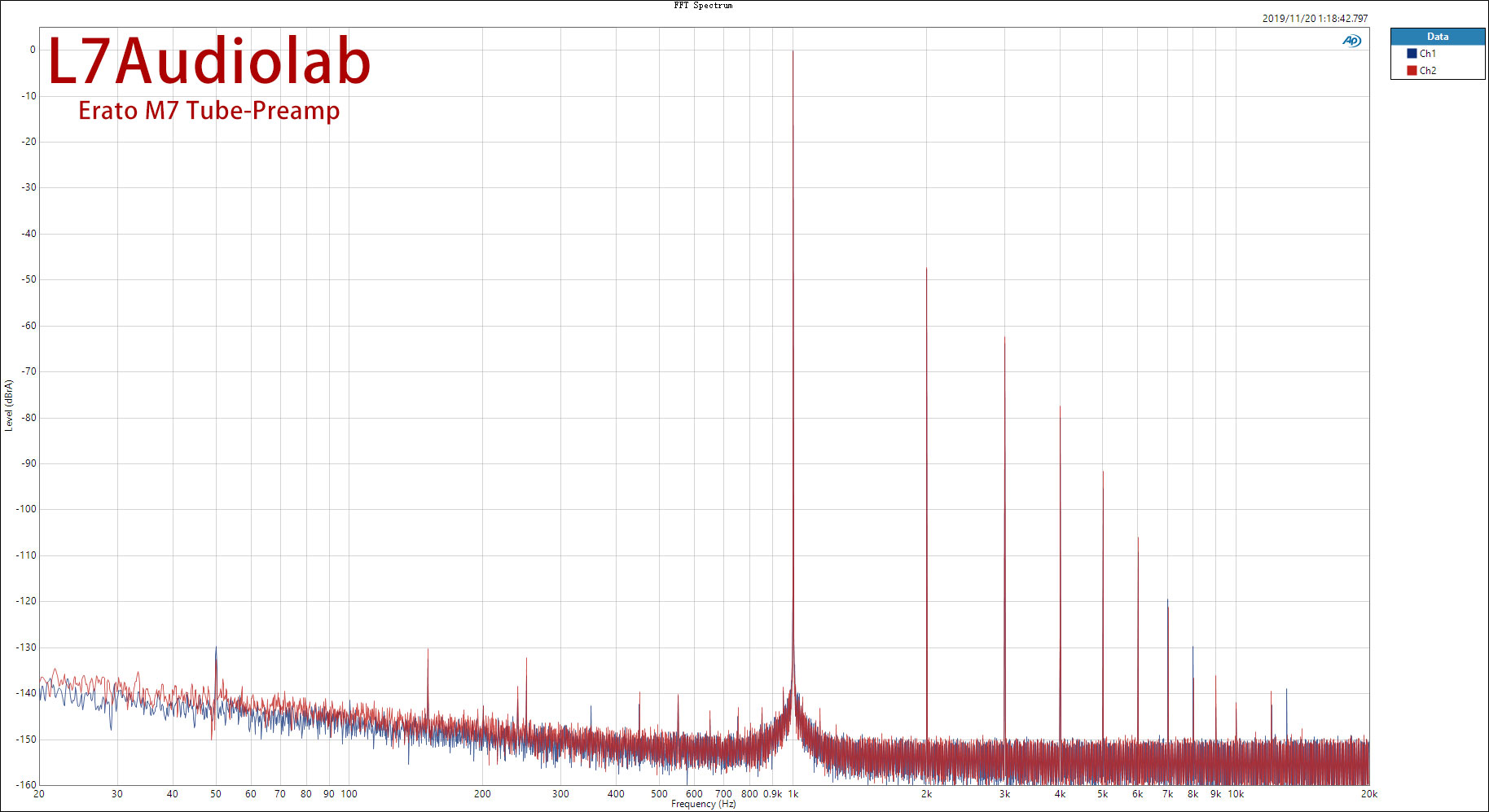
Task: Click the Level (dBrA) axis title
Action: 8,406
